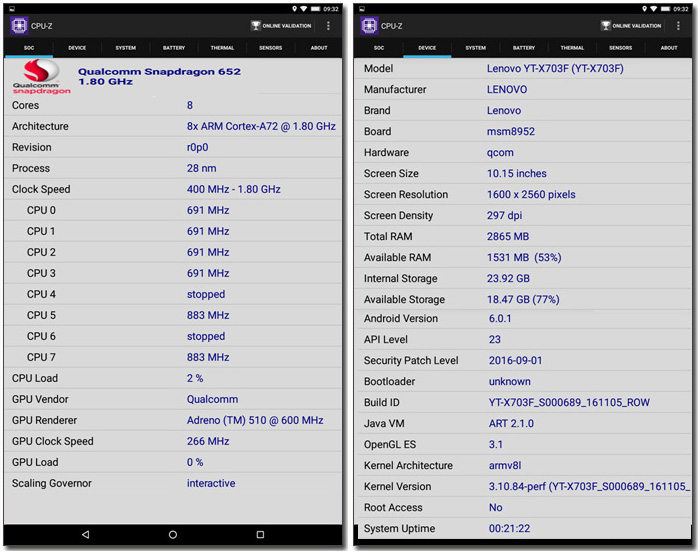The image size is (700, 555).
Task: Tap System Uptime value "00:21:22"
Action: click(509, 529)
